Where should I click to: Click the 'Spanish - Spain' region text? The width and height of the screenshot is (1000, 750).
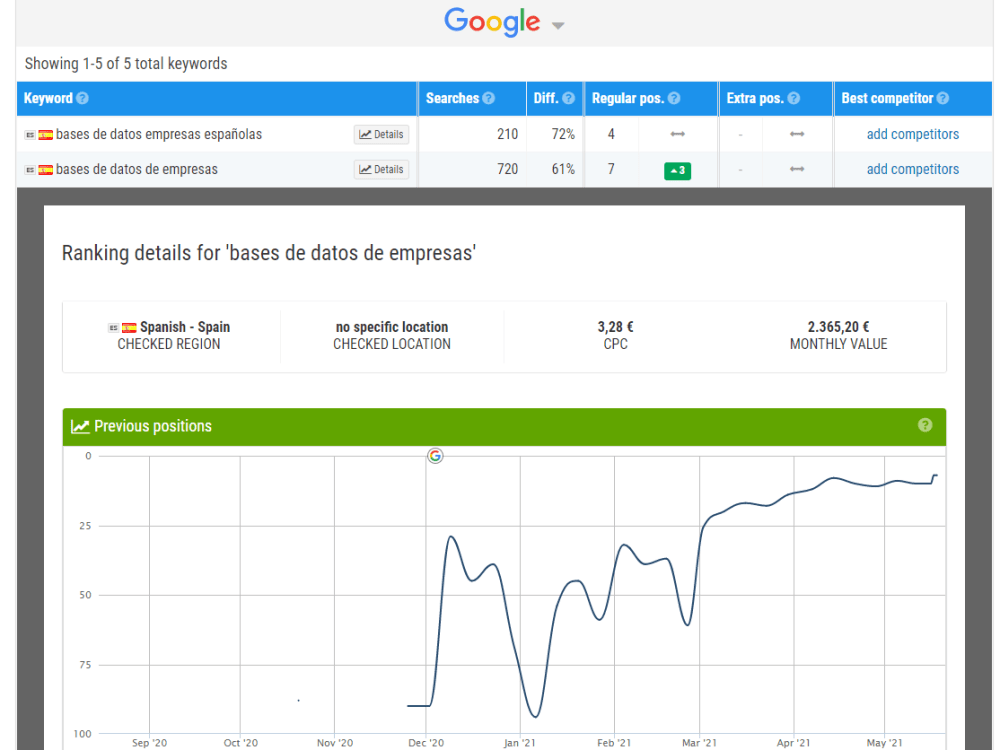pyautogui.click(x=185, y=327)
